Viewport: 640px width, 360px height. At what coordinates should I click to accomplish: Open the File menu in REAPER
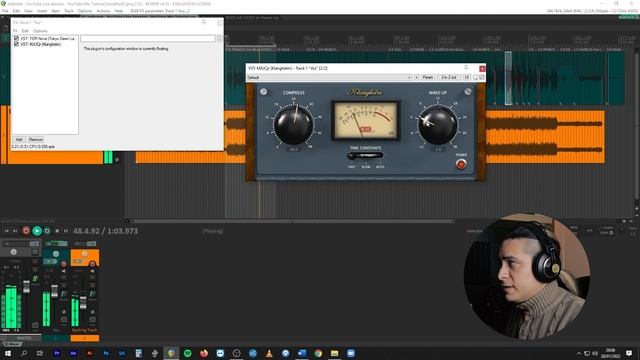[5, 11]
